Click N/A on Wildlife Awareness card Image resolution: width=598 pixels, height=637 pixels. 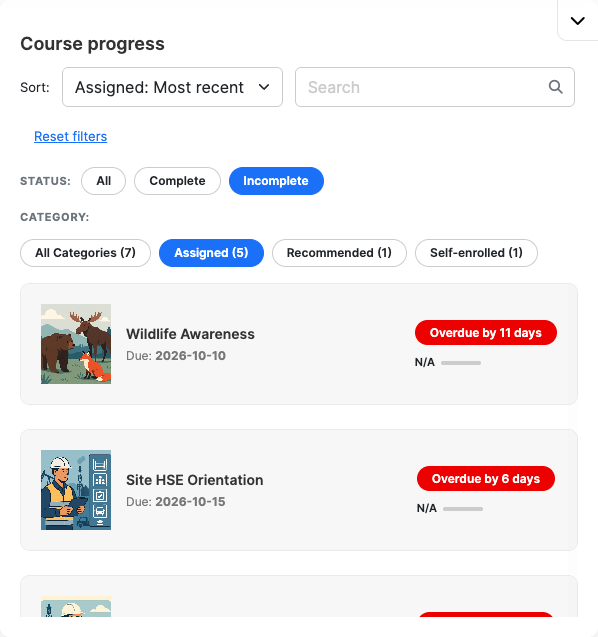425,362
